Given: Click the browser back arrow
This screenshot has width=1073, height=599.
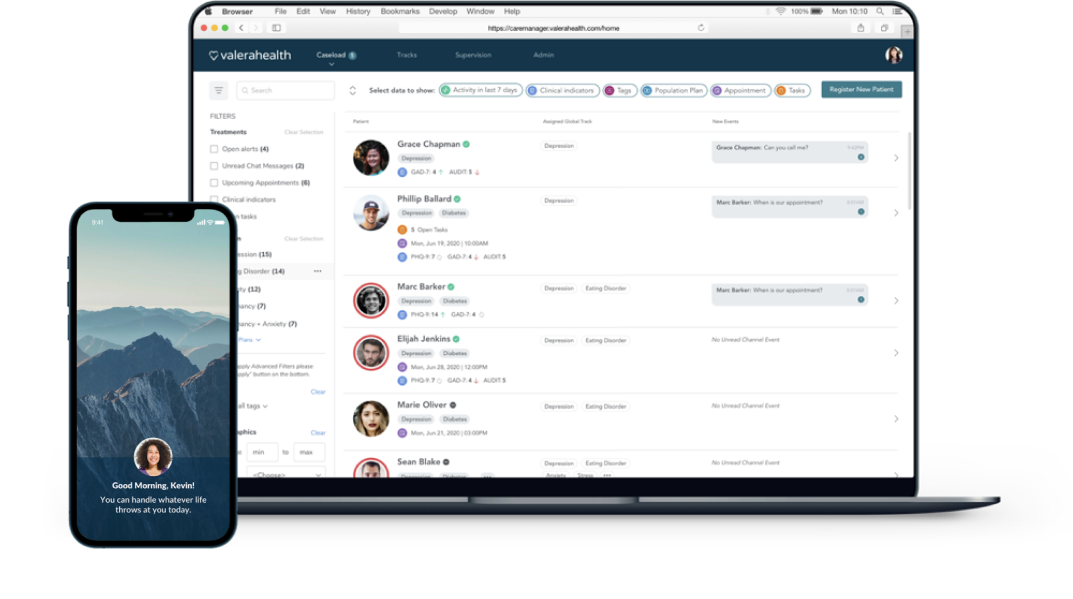Looking at the screenshot, I should click(x=241, y=28).
